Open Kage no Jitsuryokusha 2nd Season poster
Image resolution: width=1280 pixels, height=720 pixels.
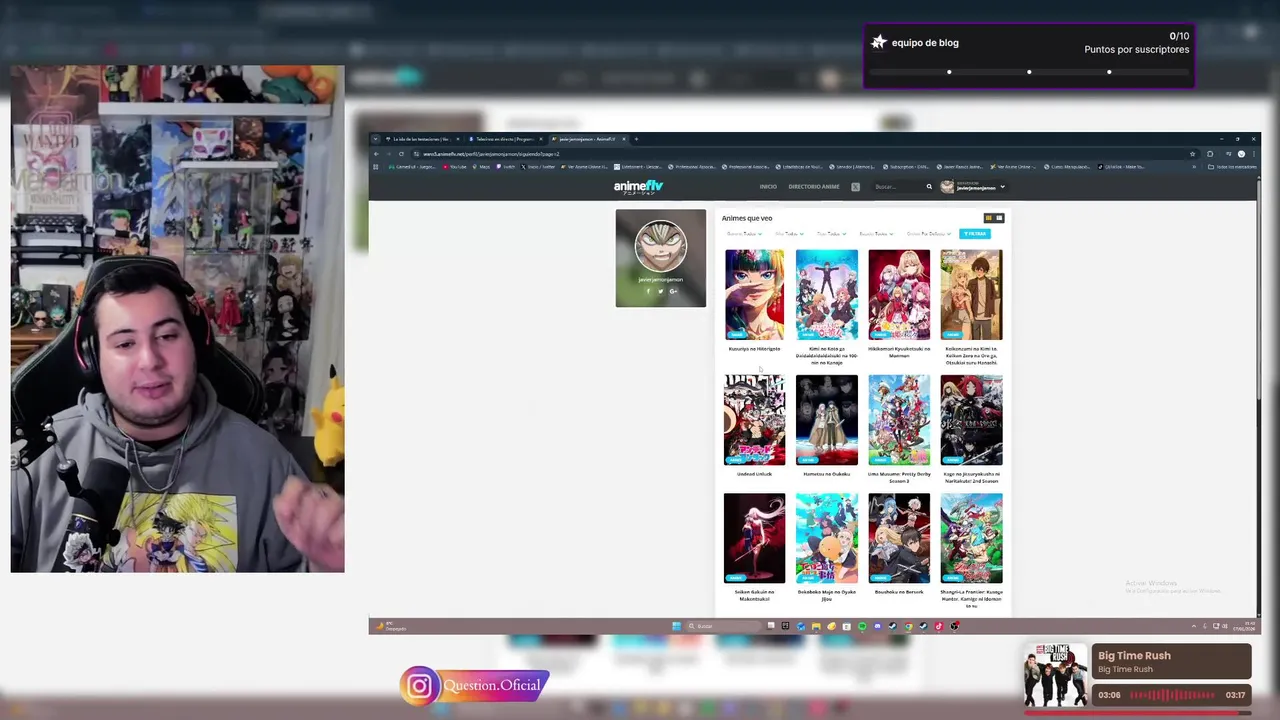(x=971, y=420)
